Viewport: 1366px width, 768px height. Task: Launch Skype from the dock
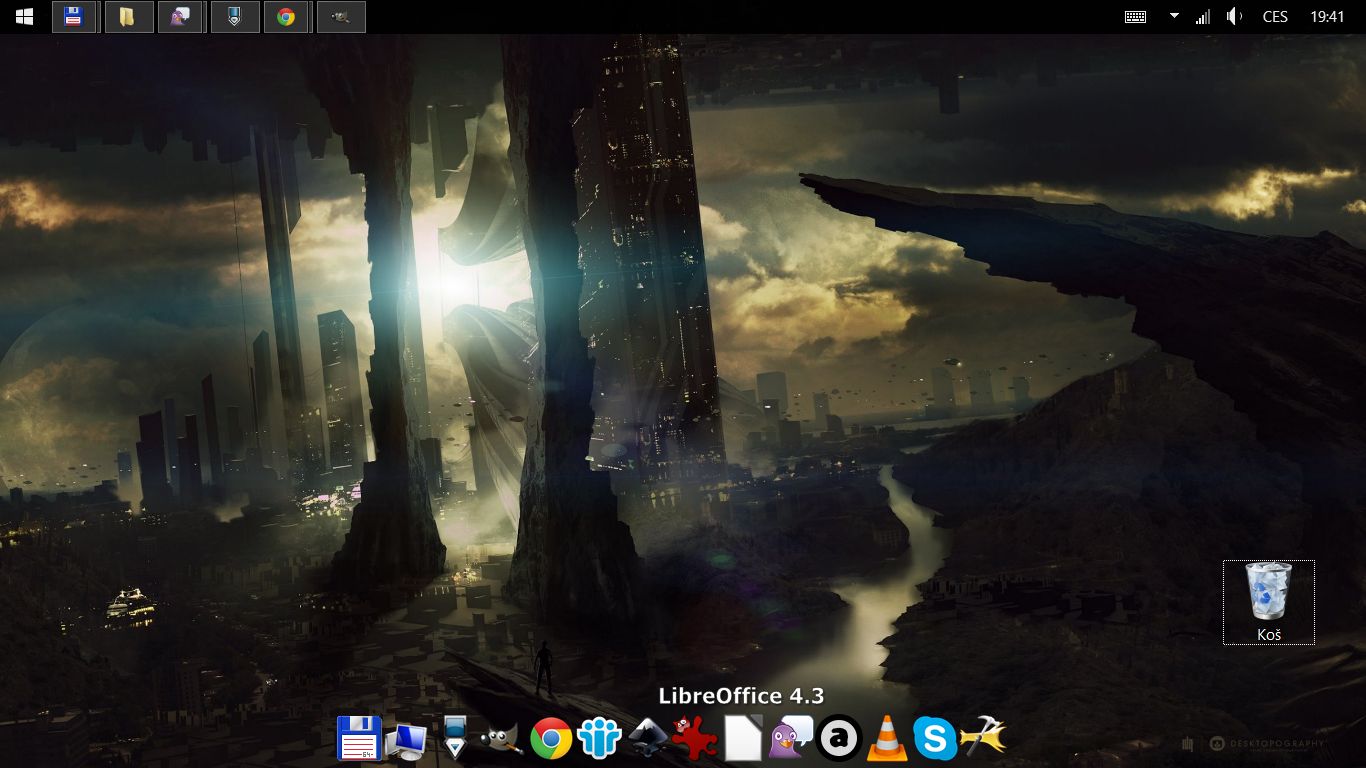tap(934, 739)
